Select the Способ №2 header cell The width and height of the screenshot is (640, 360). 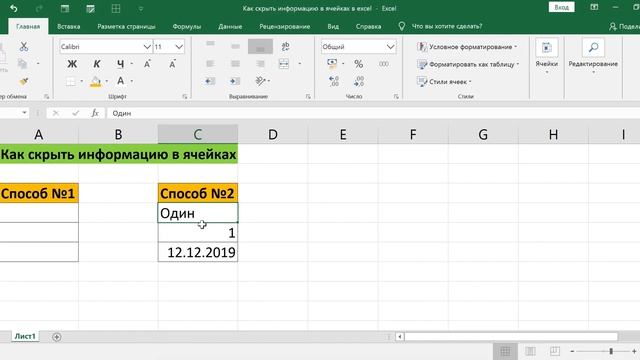click(198, 193)
